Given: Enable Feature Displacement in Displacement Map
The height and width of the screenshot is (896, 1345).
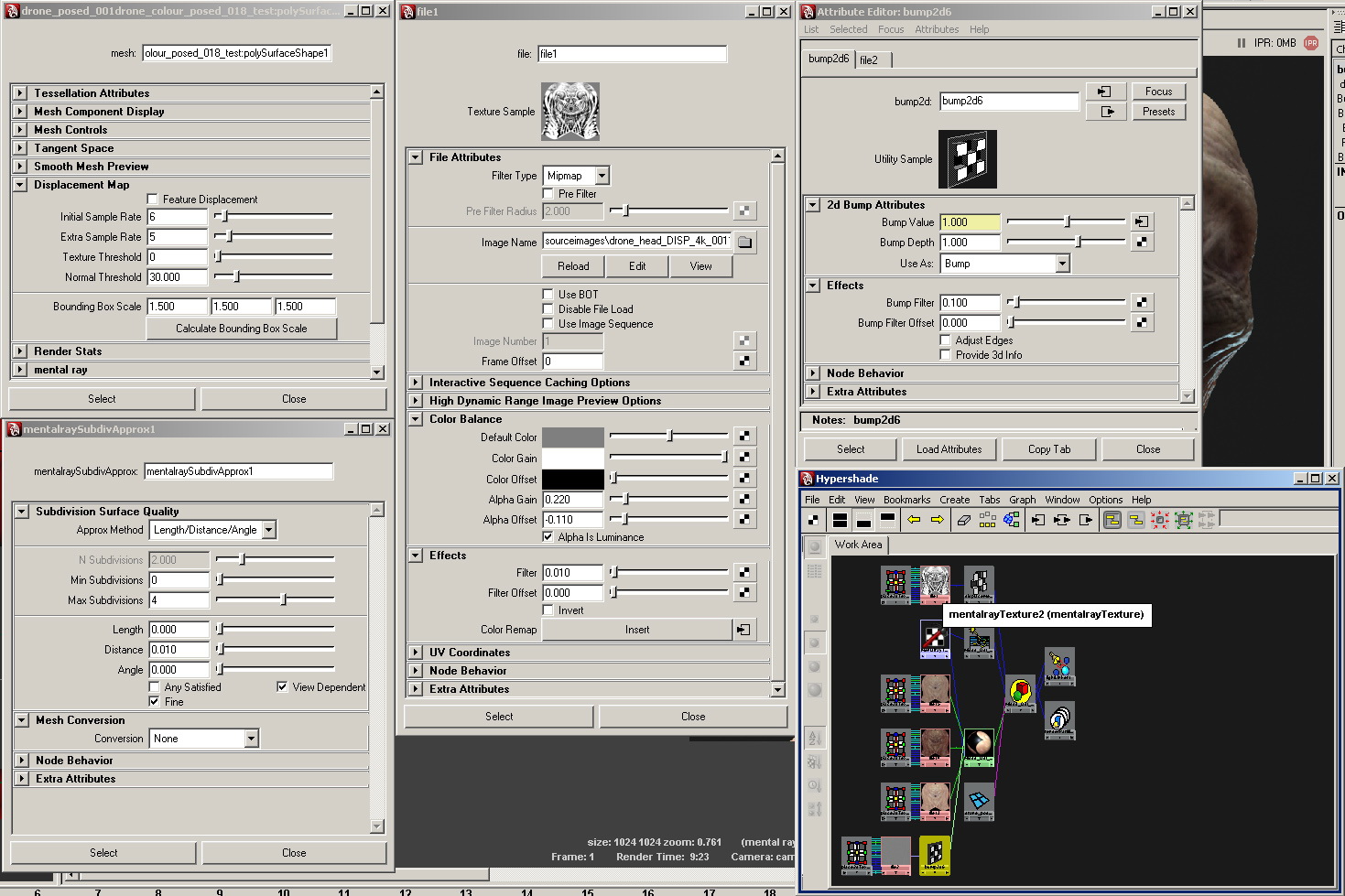Looking at the screenshot, I should [x=152, y=199].
